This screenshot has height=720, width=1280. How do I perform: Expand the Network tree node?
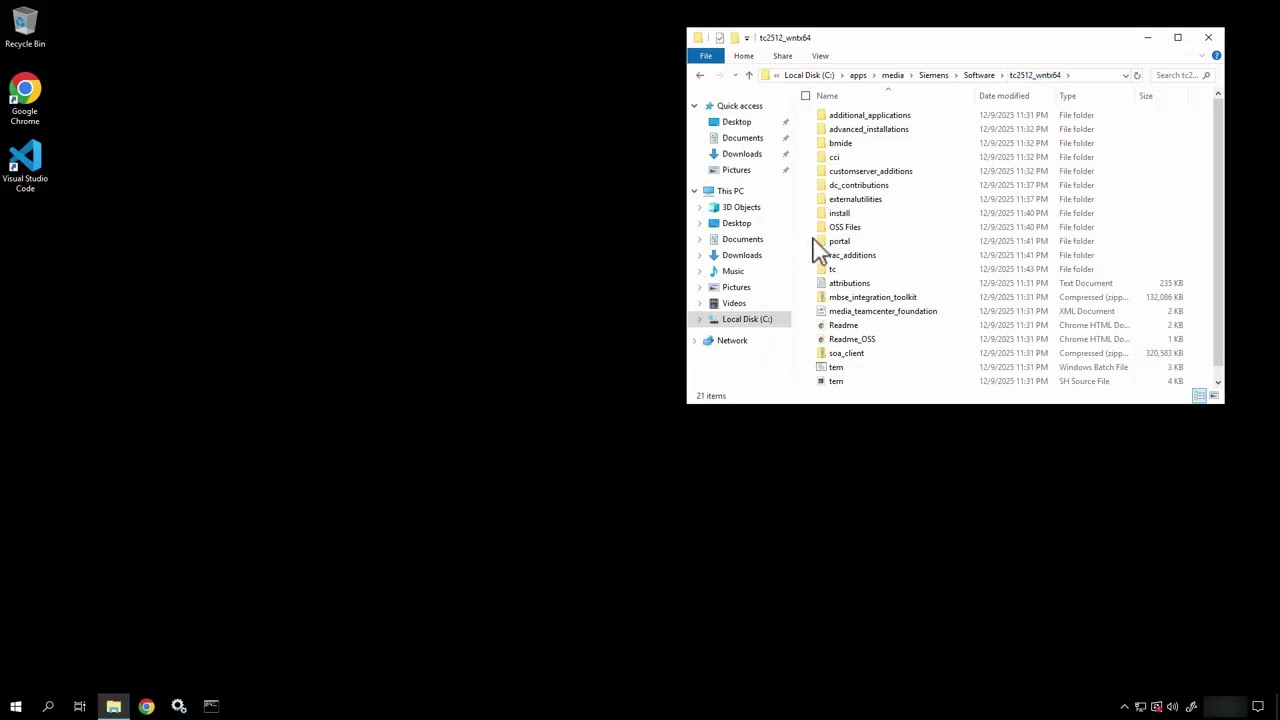click(694, 341)
